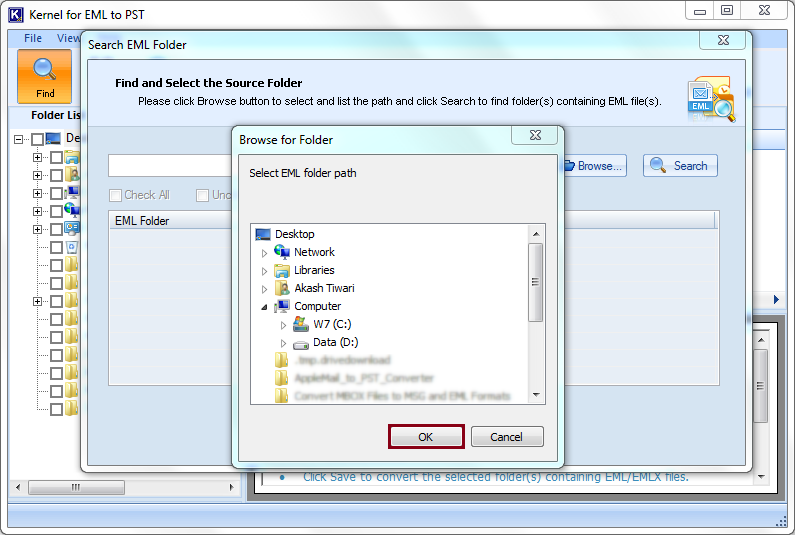795x535 pixels.
Task: Open the File menu
Action: (x=33, y=38)
